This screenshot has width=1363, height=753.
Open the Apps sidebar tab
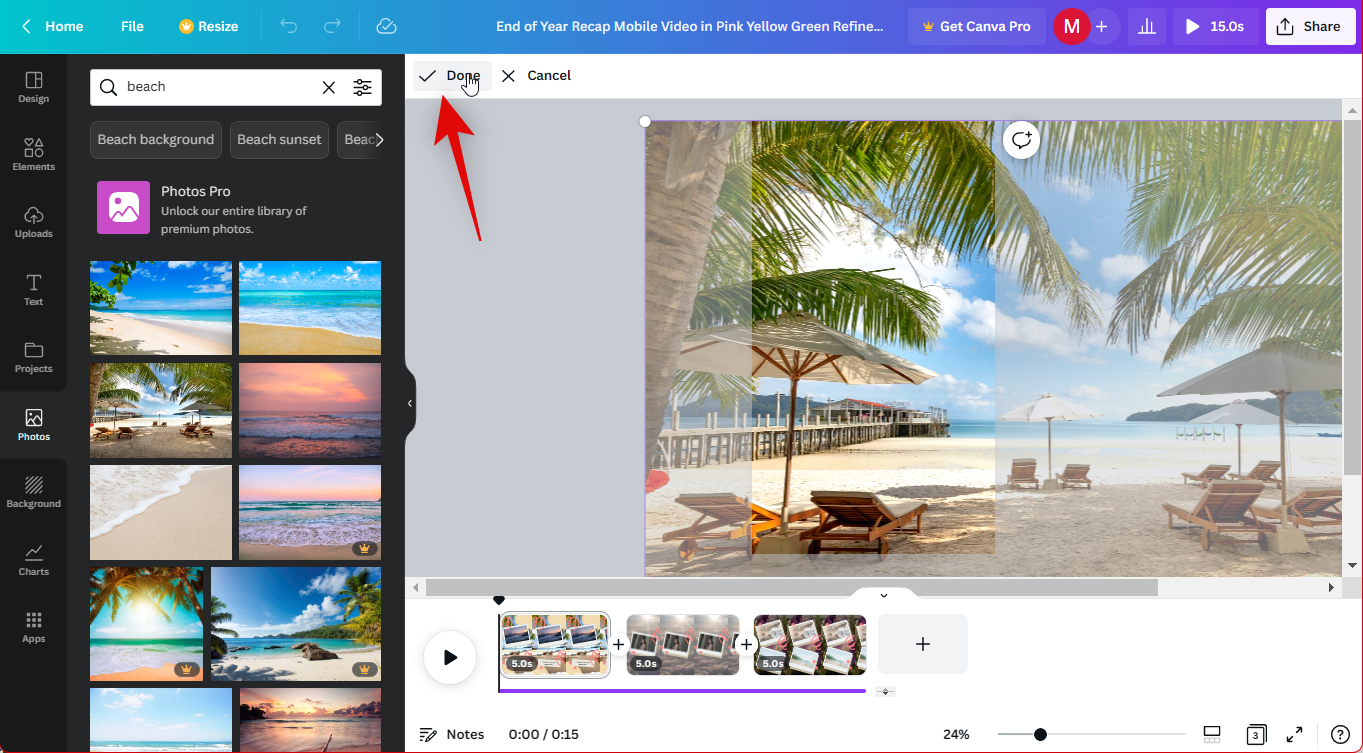pos(33,627)
